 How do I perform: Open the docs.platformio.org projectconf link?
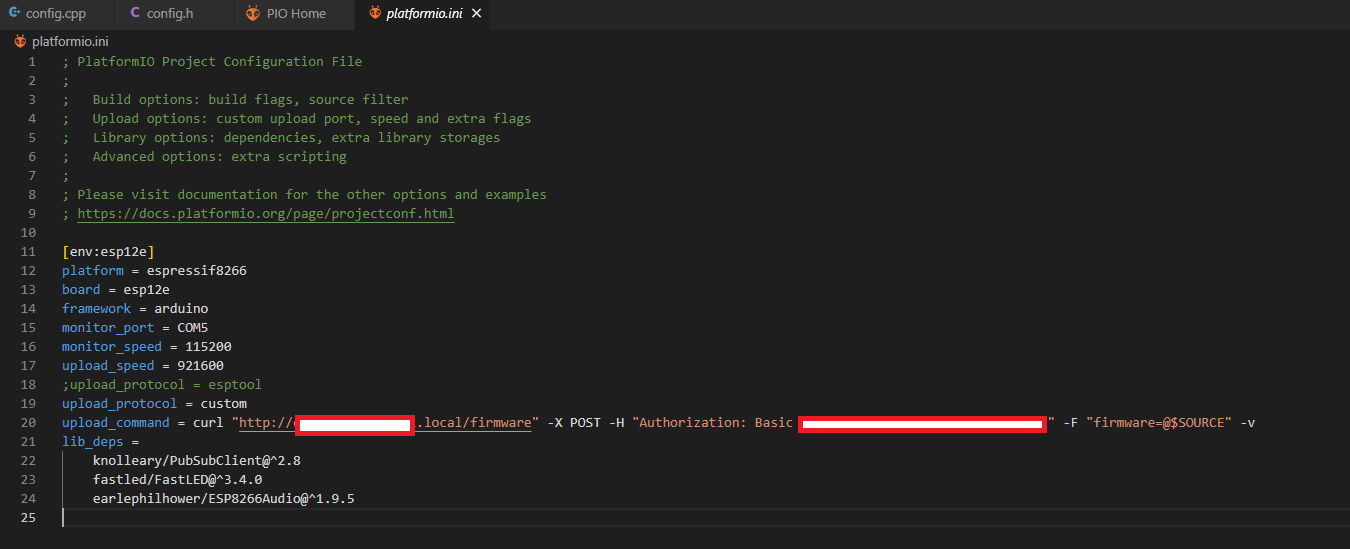(x=266, y=214)
